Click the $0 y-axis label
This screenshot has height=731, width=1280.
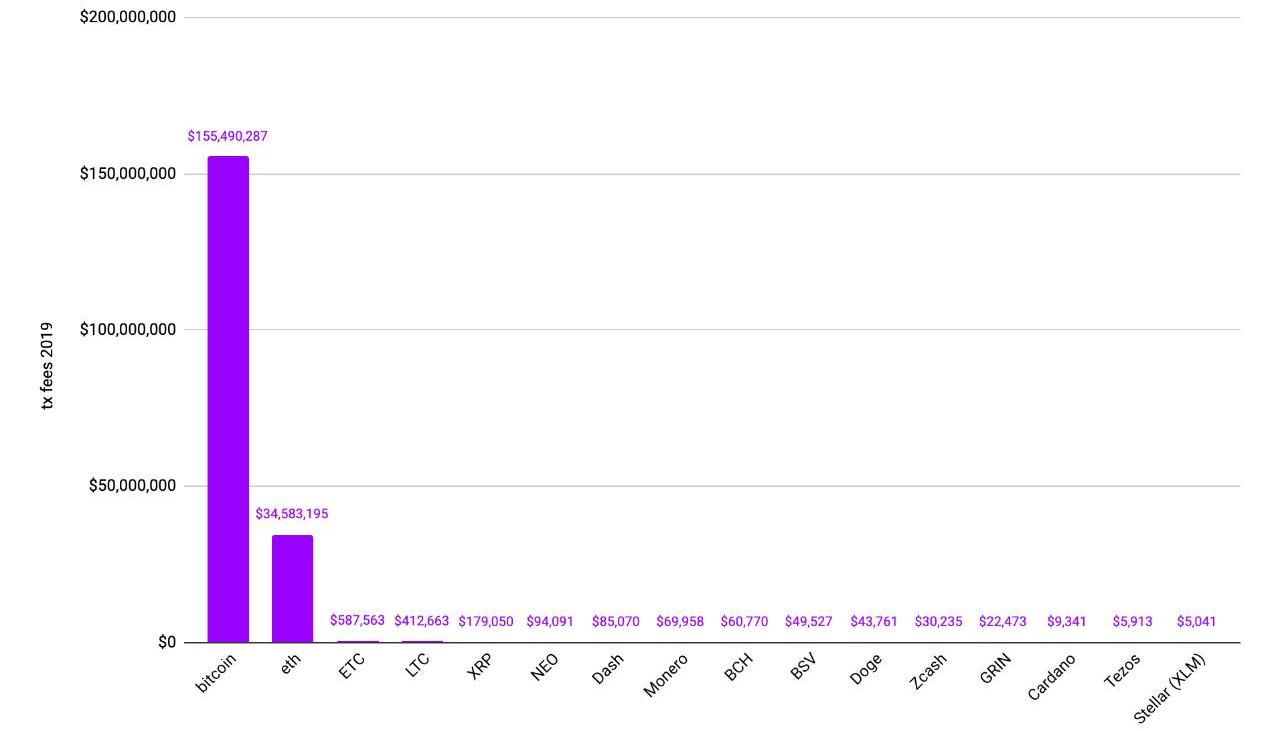coord(166,642)
